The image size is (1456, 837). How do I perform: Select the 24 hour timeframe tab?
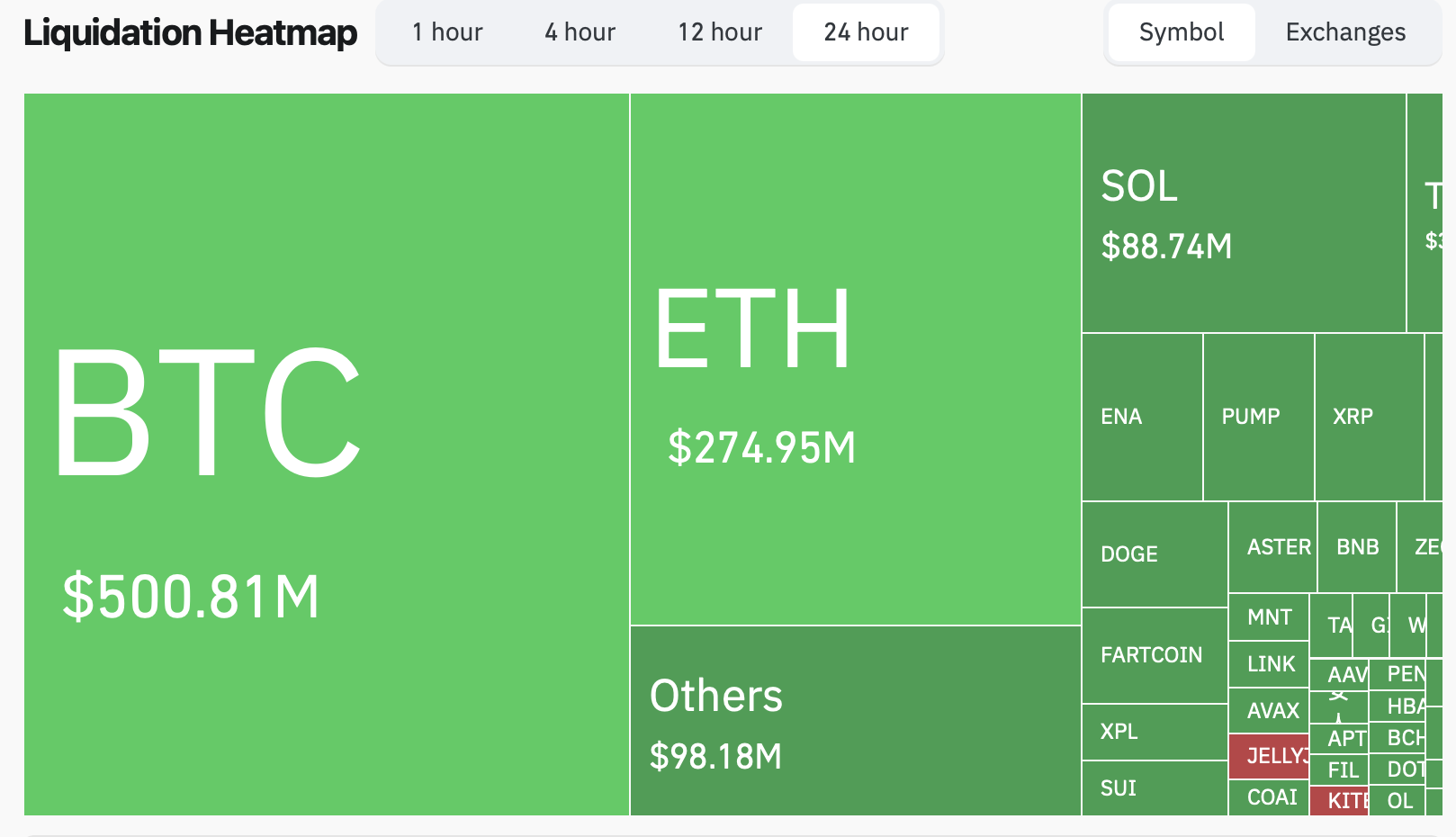[866, 32]
